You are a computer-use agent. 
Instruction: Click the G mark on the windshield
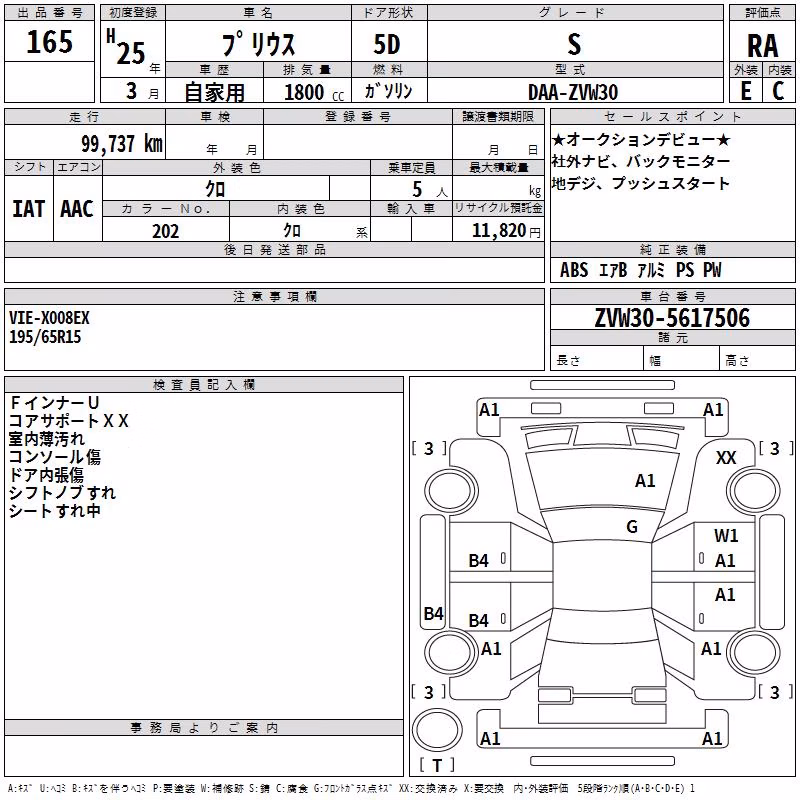point(632,527)
